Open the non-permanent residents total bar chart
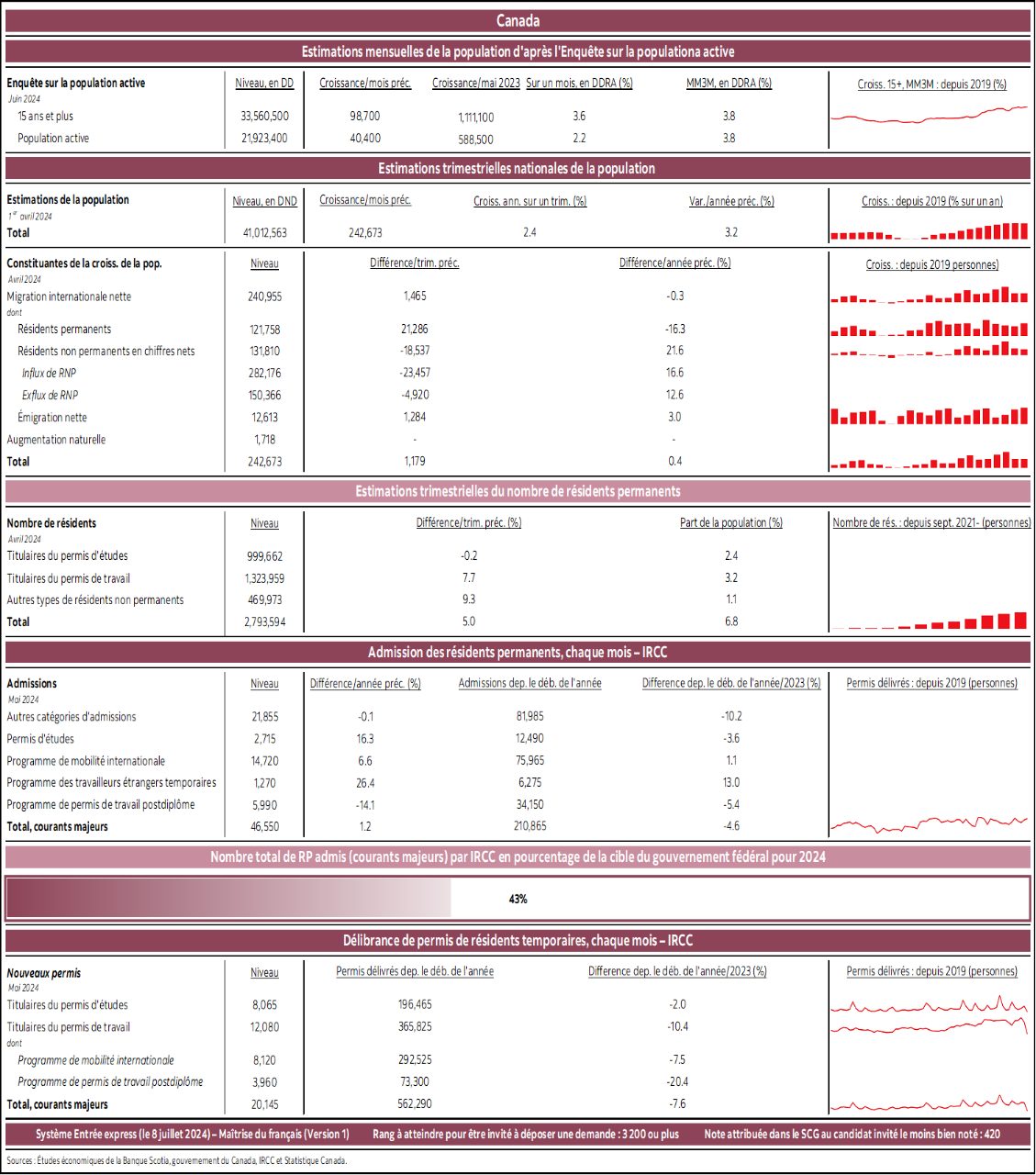The width and height of the screenshot is (1036, 1175). [930, 621]
